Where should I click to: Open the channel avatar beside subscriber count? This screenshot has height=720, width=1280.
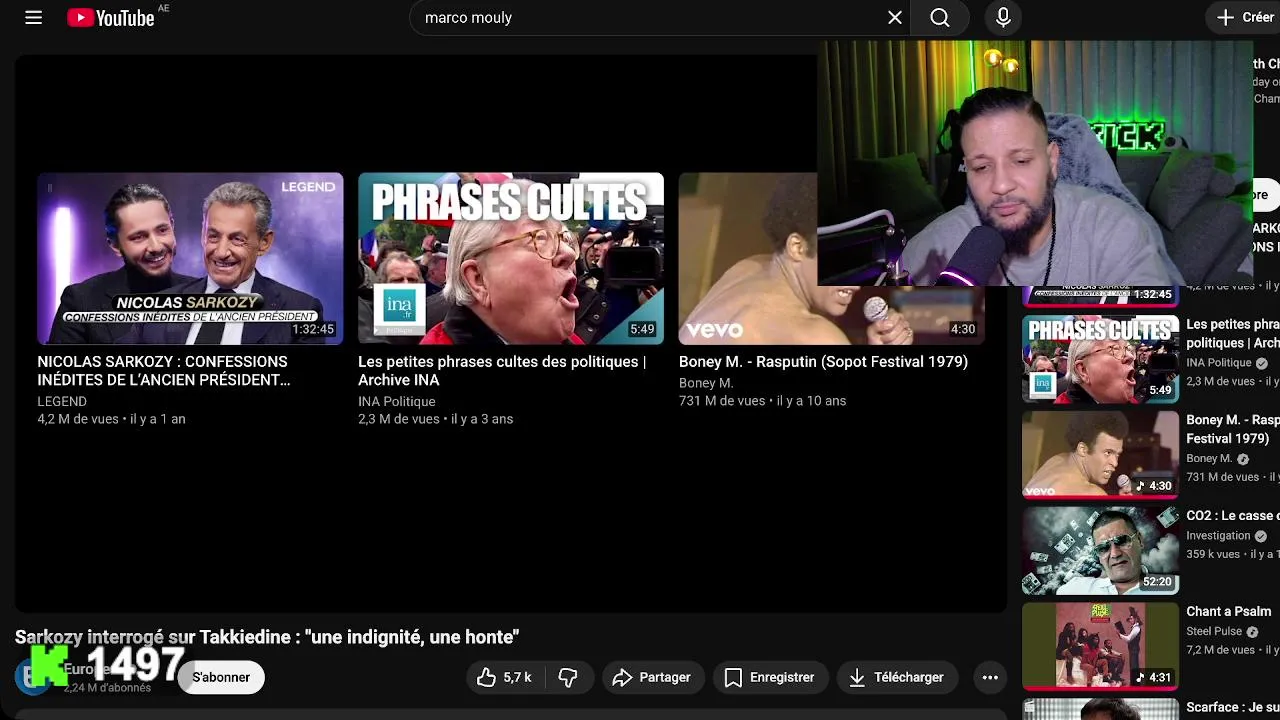(32, 677)
